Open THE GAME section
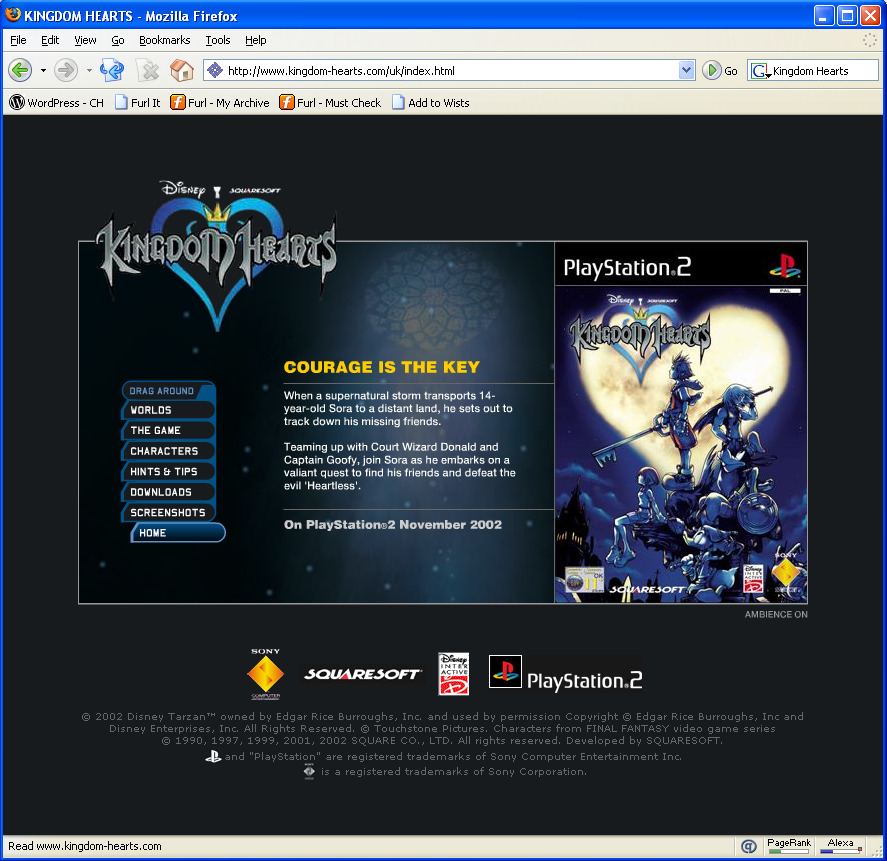The height and width of the screenshot is (861, 887). (168, 430)
